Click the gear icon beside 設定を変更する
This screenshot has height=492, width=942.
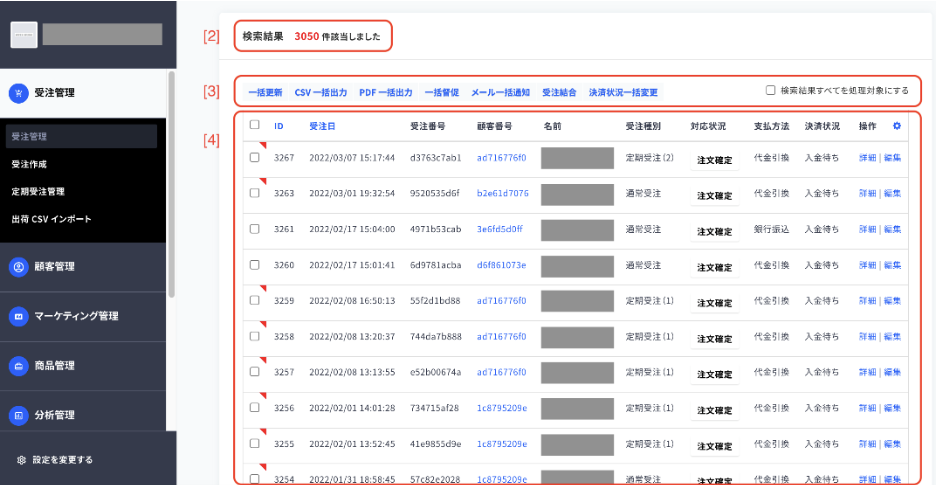22,460
